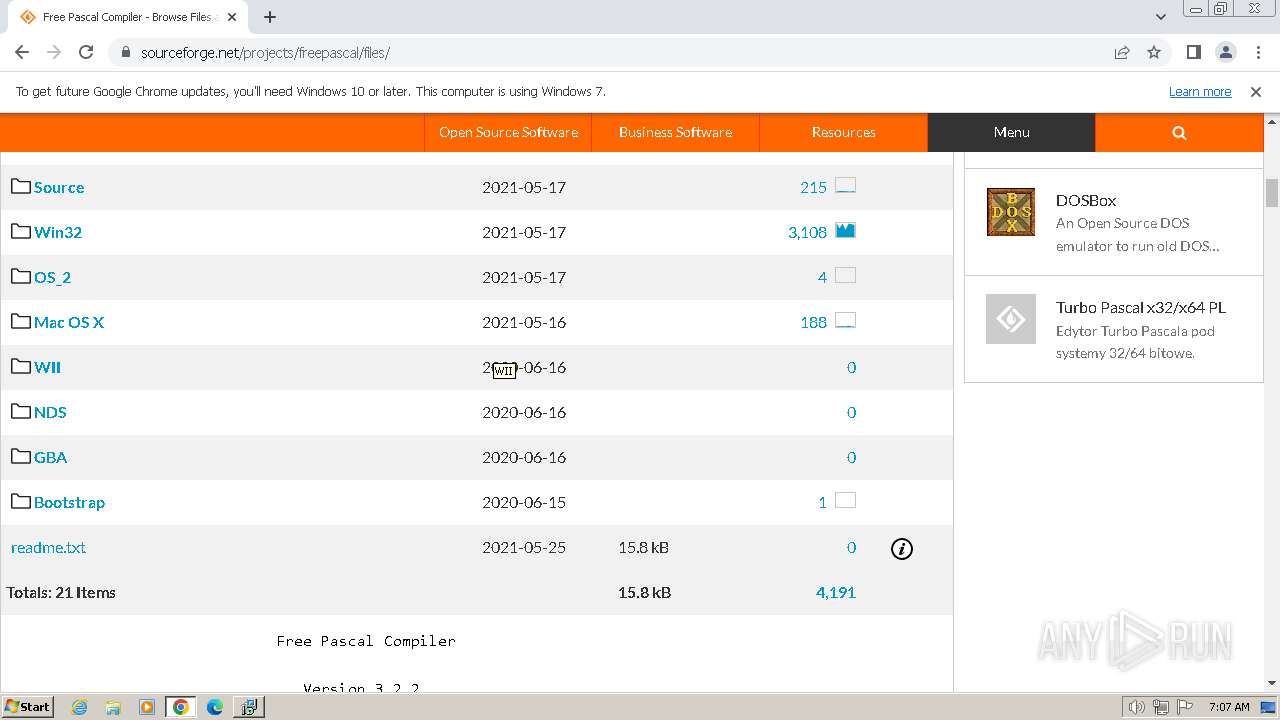1280x720 pixels.
Task: Click the 4,191 total downloads count
Action: point(836,592)
